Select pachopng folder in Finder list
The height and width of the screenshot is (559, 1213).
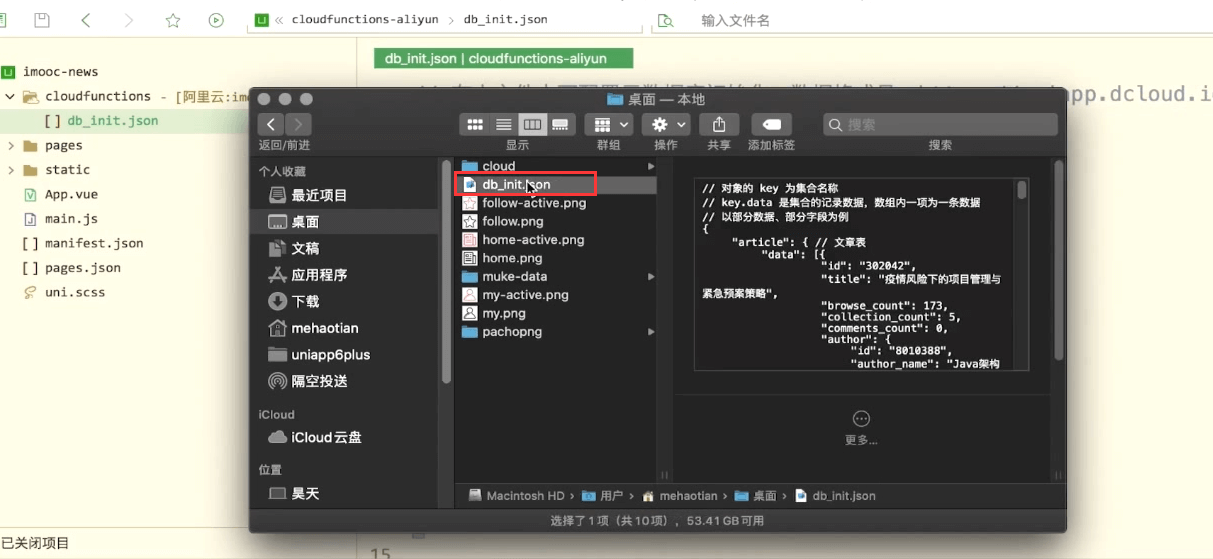(512, 332)
